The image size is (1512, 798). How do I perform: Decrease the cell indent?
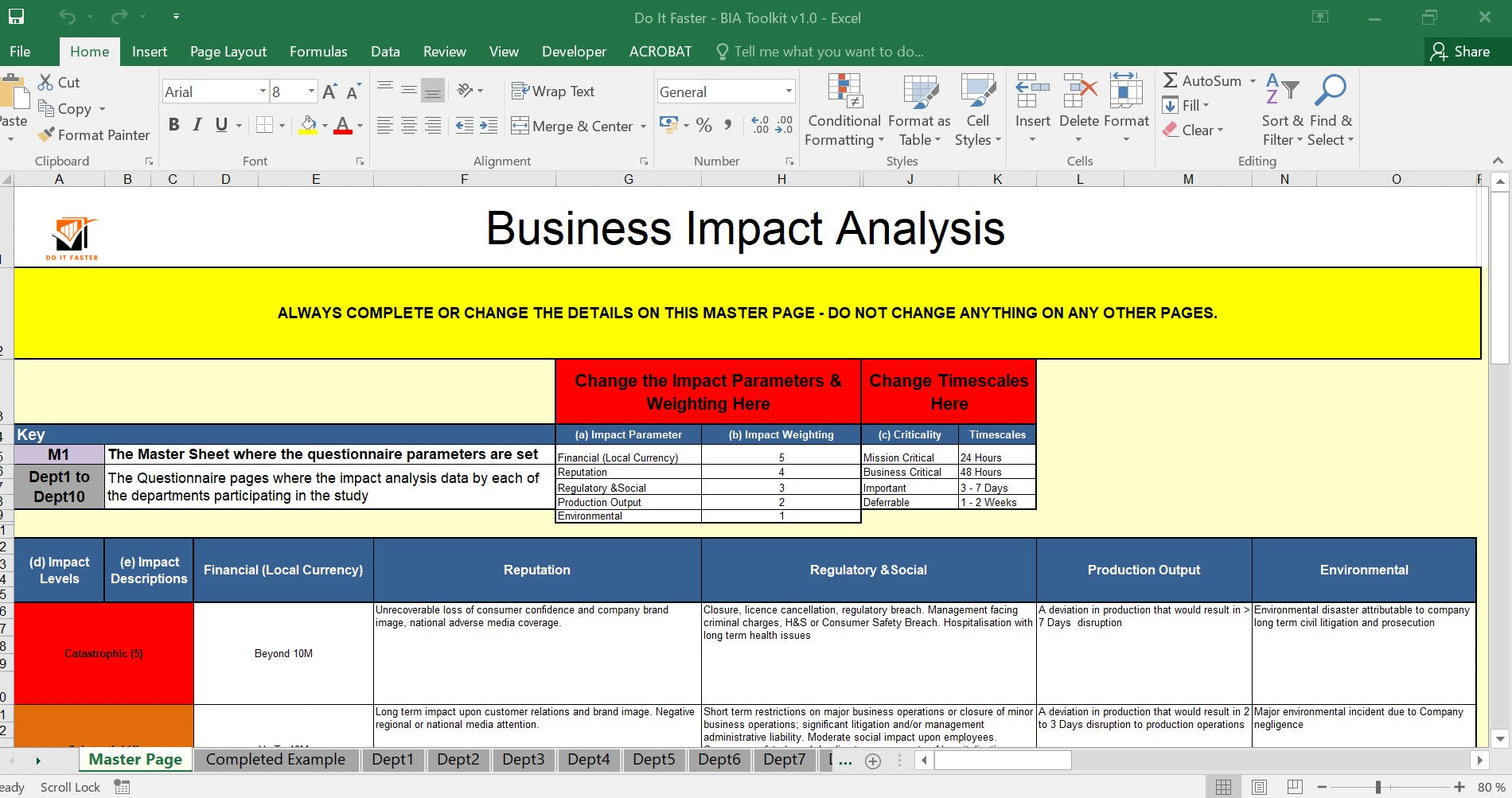tap(465, 125)
